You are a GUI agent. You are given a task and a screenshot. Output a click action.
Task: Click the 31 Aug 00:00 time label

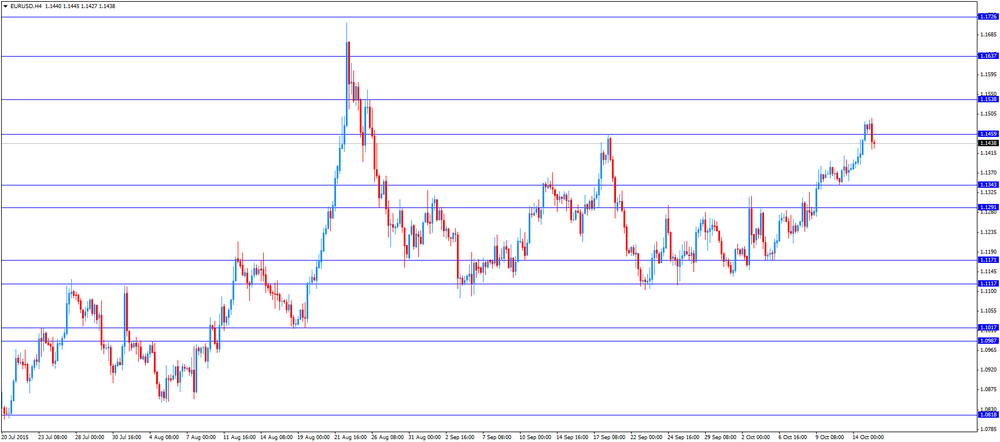[423, 438]
